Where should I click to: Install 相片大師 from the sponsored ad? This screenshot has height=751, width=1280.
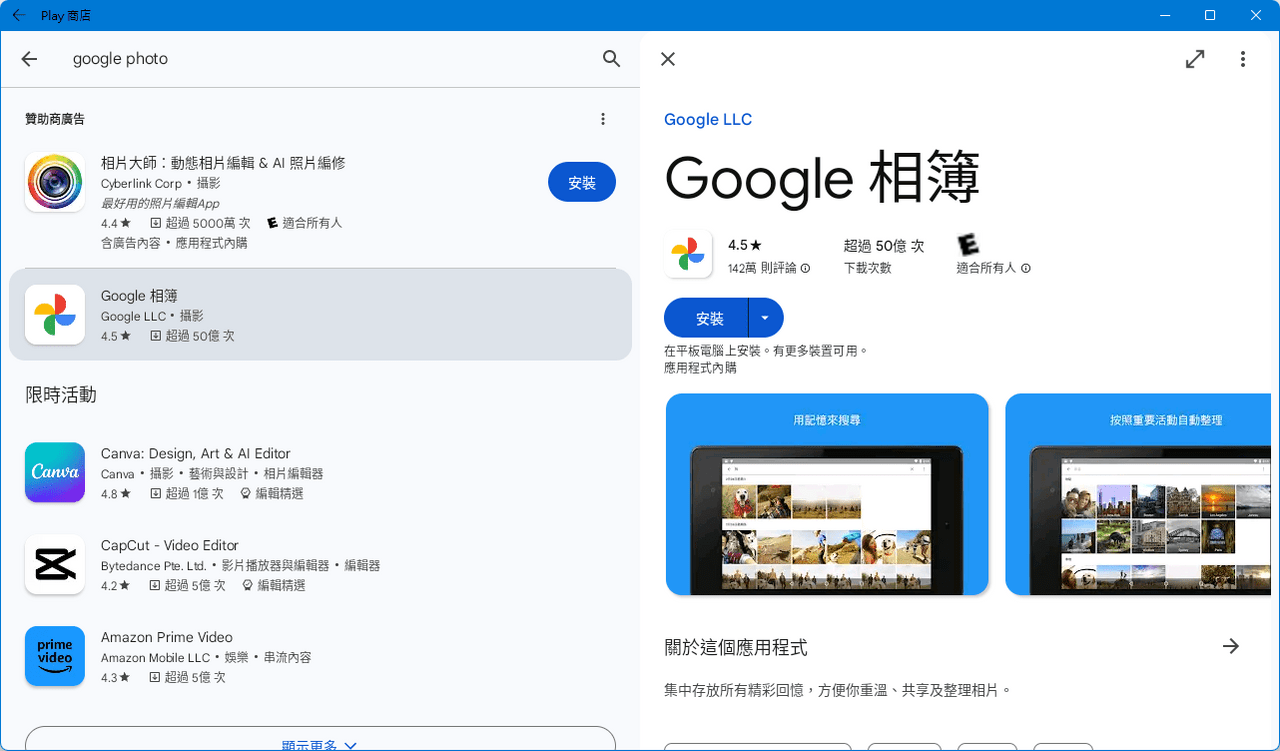tap(582, 182)
